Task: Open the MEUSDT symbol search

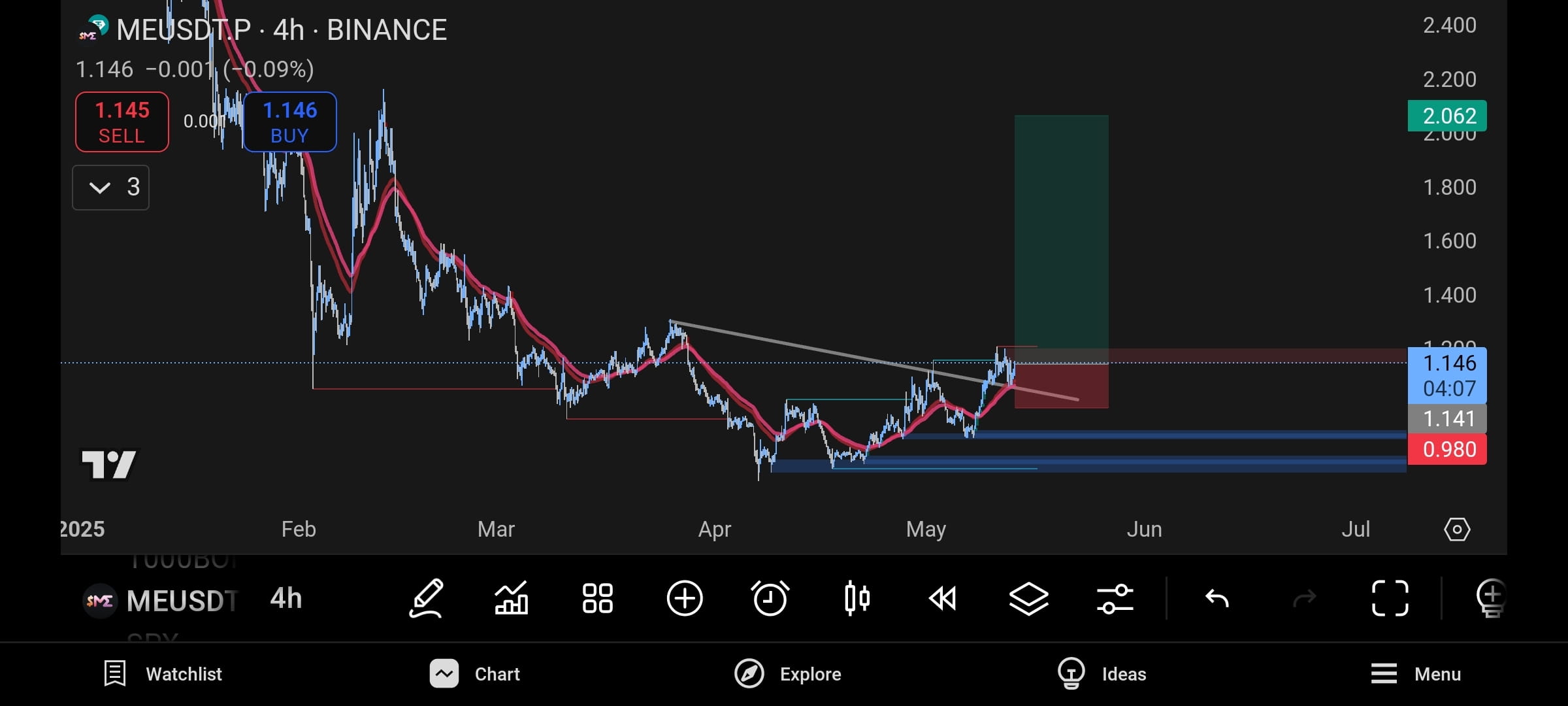Action: click(182, 601)
